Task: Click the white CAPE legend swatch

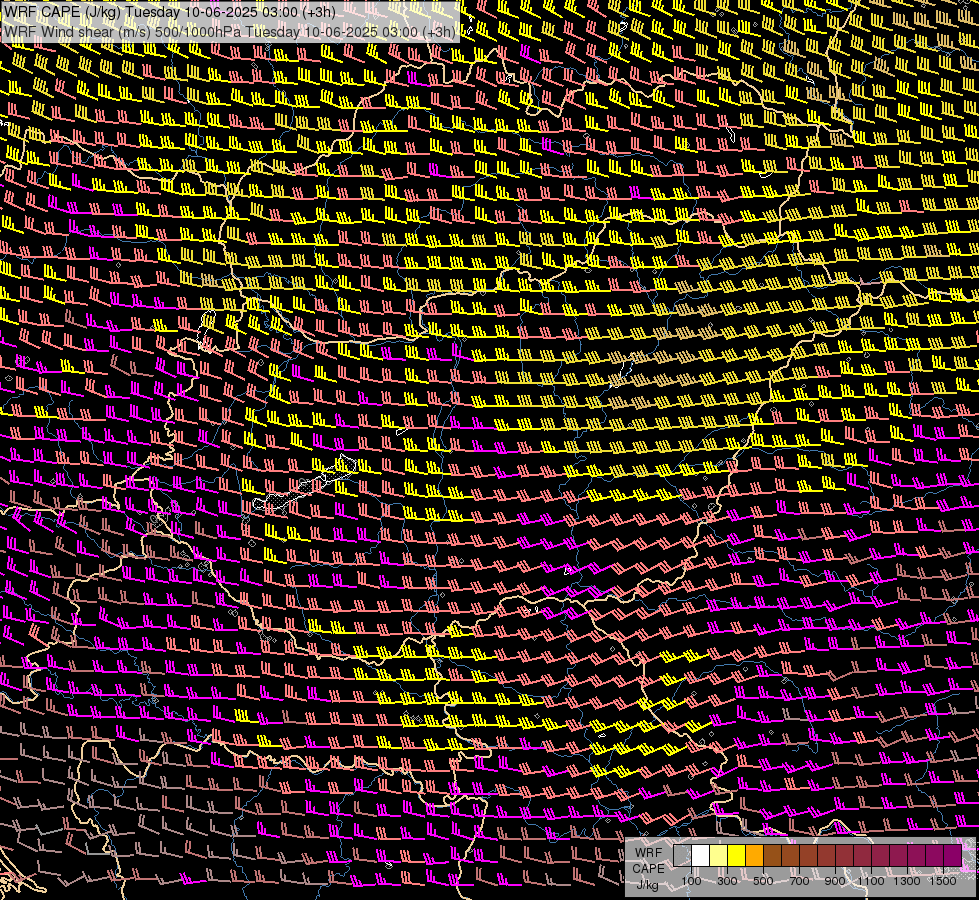Action: point(701,856)
